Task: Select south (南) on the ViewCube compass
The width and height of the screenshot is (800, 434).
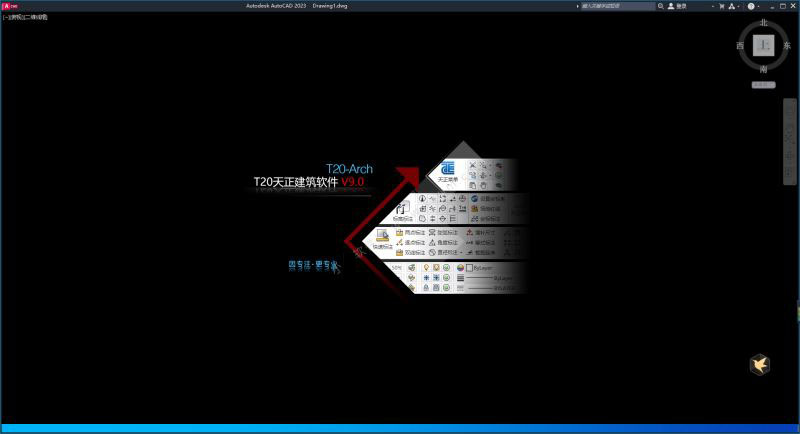Action: click(764, 70)
